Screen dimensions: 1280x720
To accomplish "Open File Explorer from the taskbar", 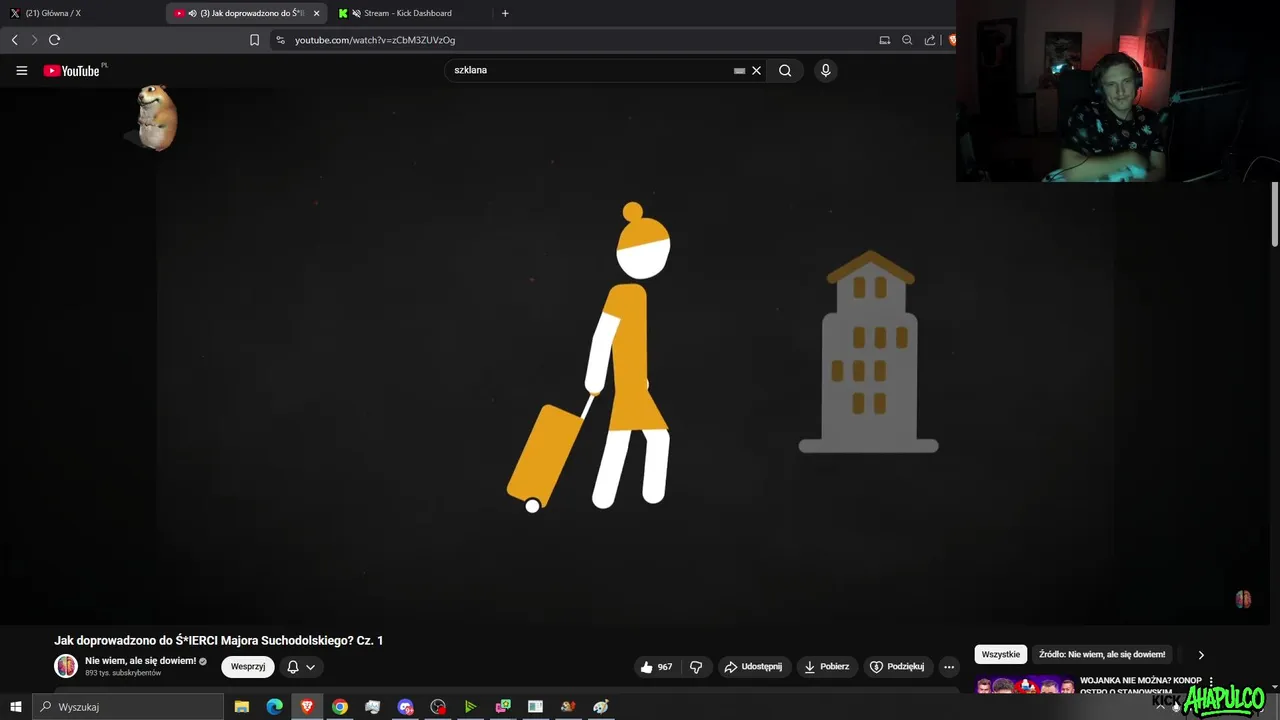I will (241, 707).
